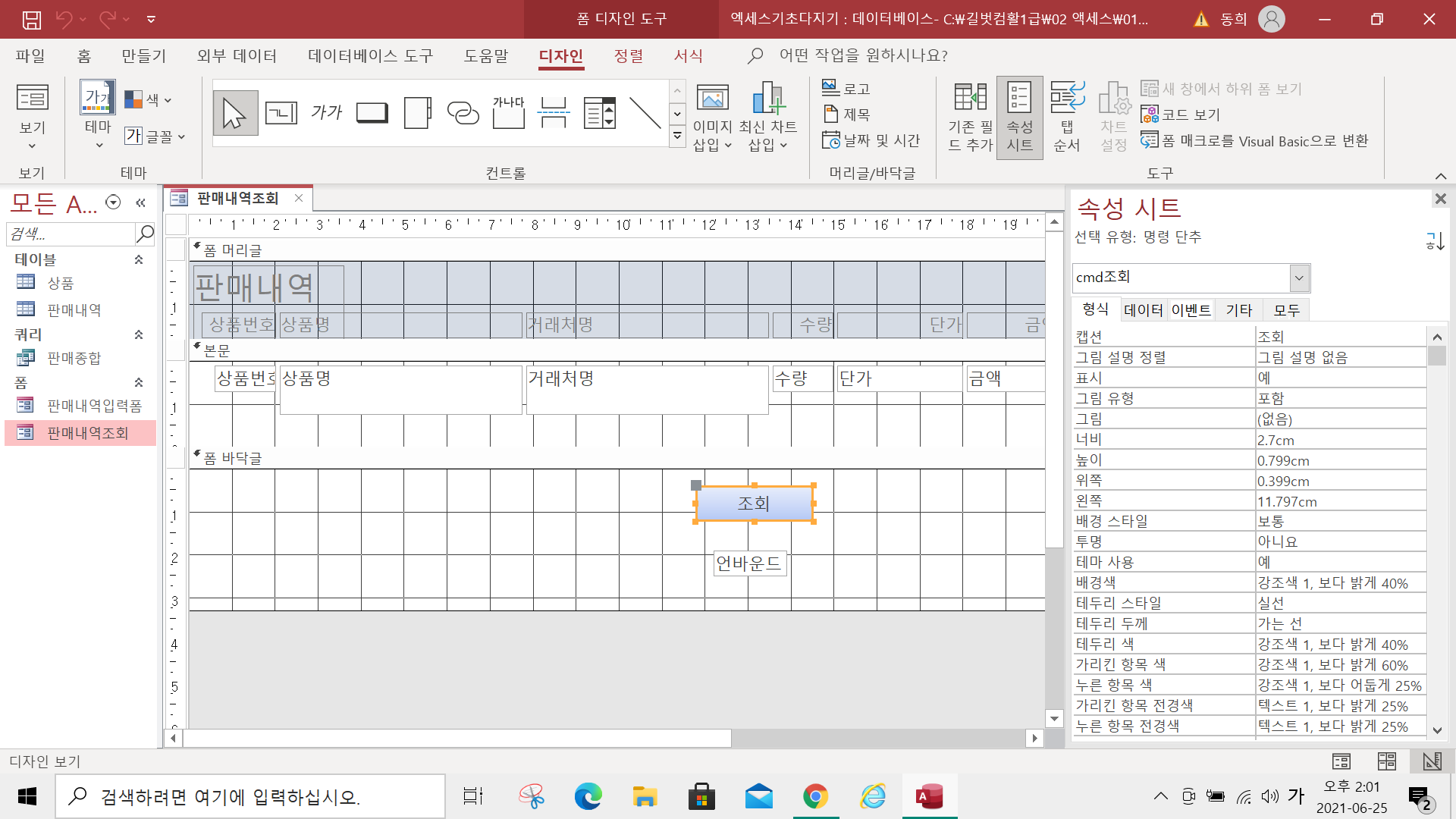Switch to layout view in status bar
The image size is (1456, 819).
(1386, 761)
